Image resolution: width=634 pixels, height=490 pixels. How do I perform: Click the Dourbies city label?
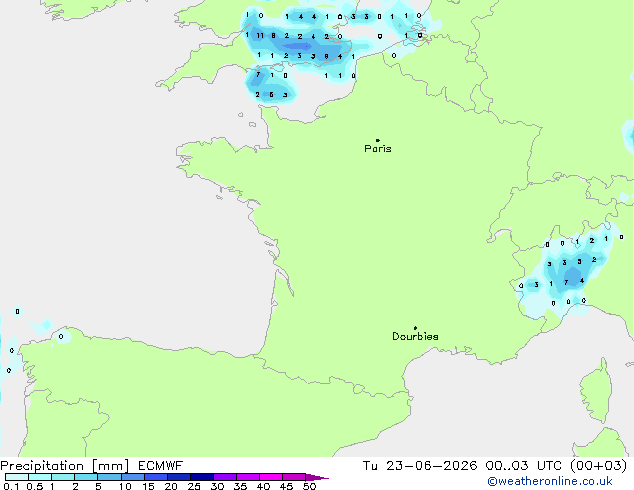click(415, 336)
